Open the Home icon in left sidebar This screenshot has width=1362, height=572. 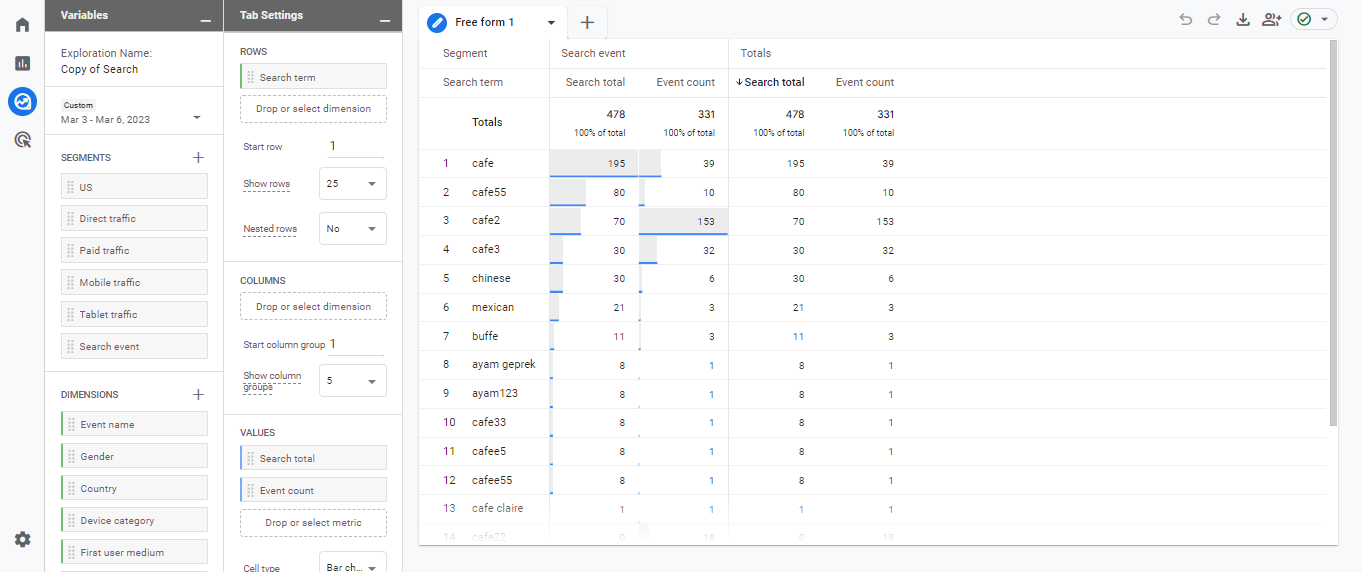click(22, 24)
